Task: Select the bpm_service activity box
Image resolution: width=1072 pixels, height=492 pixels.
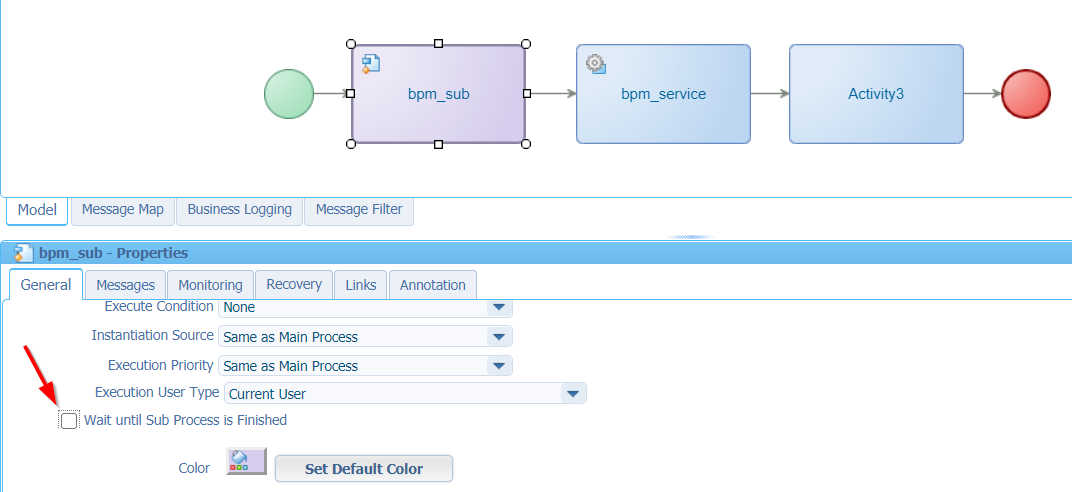Action: 663,94
